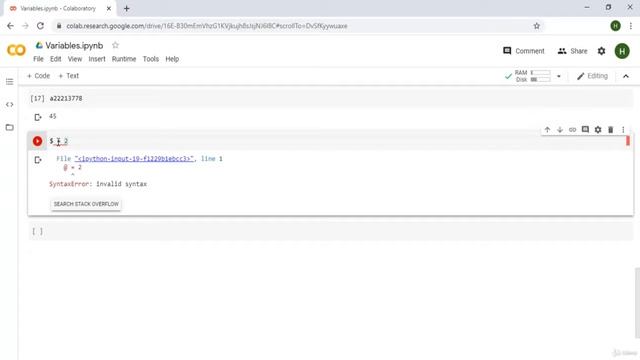Move cell up with the arrow icon
Image resolution: width=640 pixels, height=360 pixels.
pyautogui.click(x=547, y=130)
